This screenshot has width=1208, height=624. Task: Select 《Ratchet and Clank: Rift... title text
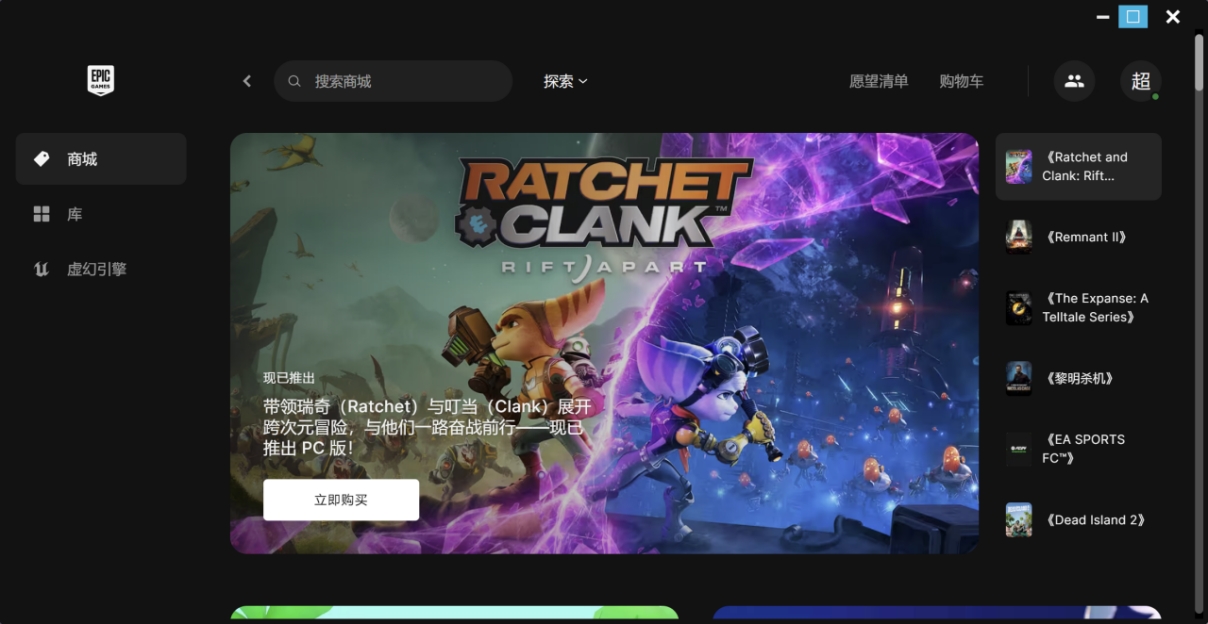[x=1085, y=166]
